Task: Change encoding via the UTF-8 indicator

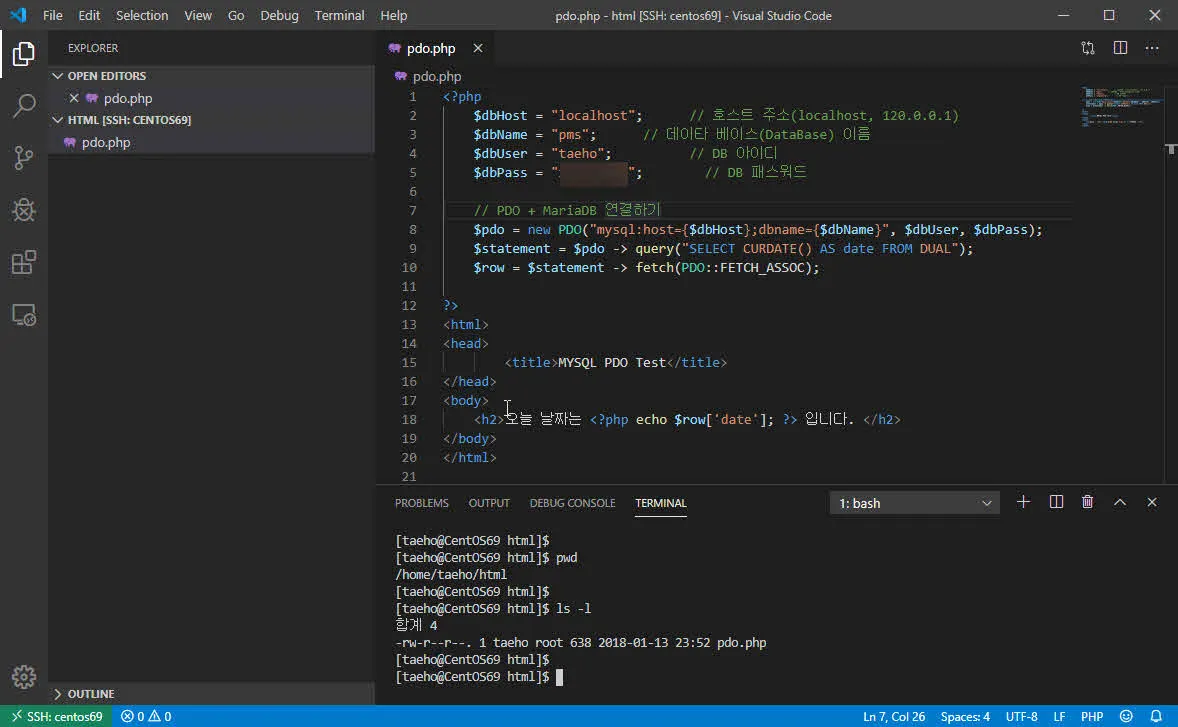Action: tap(1021, 716)
